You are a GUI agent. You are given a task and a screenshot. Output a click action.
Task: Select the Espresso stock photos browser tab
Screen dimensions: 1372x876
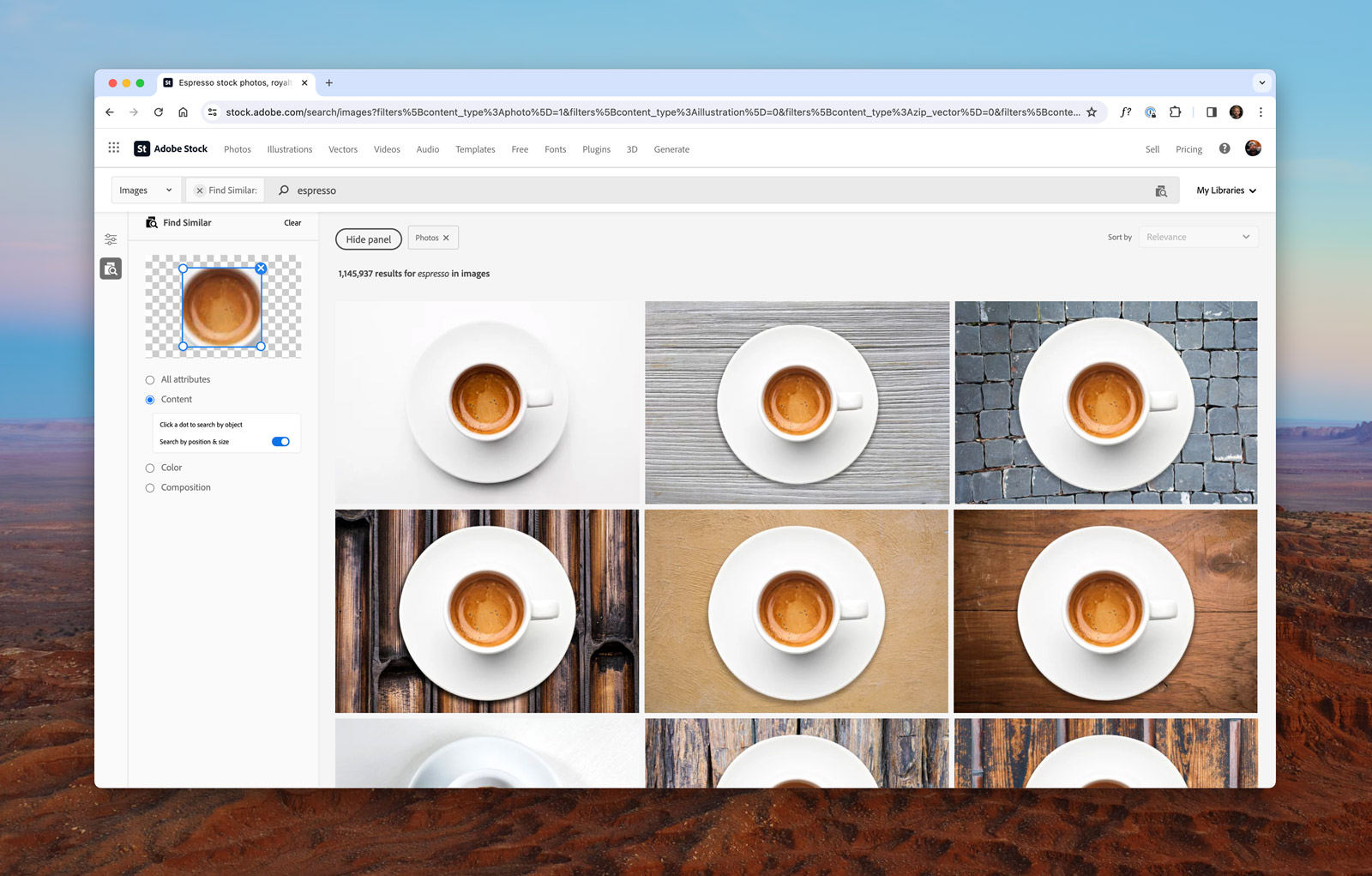[235, 83]
